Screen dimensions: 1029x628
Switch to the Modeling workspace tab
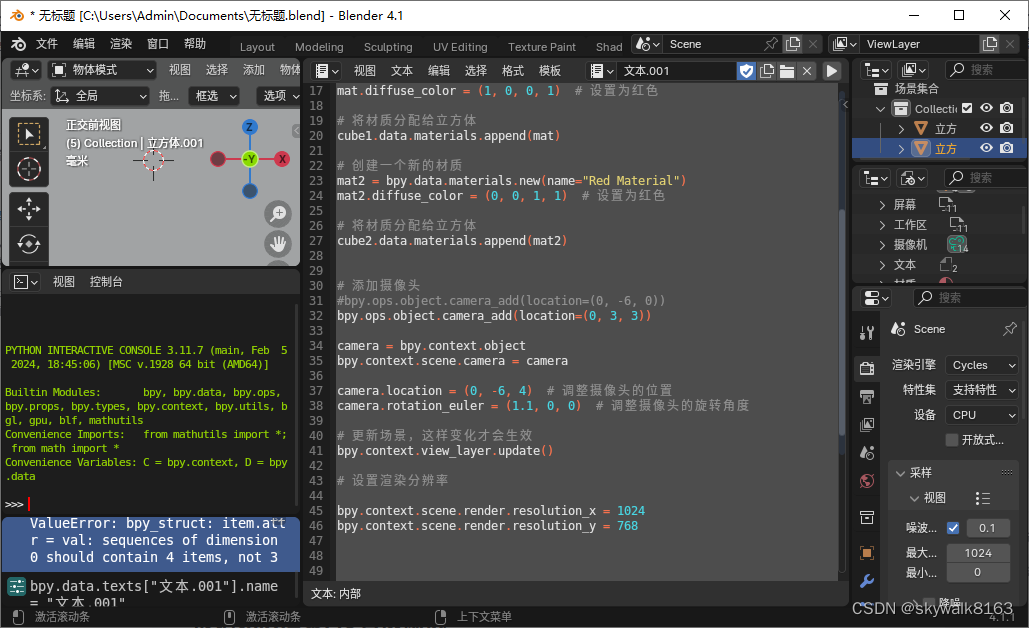(x=319, y=47)
